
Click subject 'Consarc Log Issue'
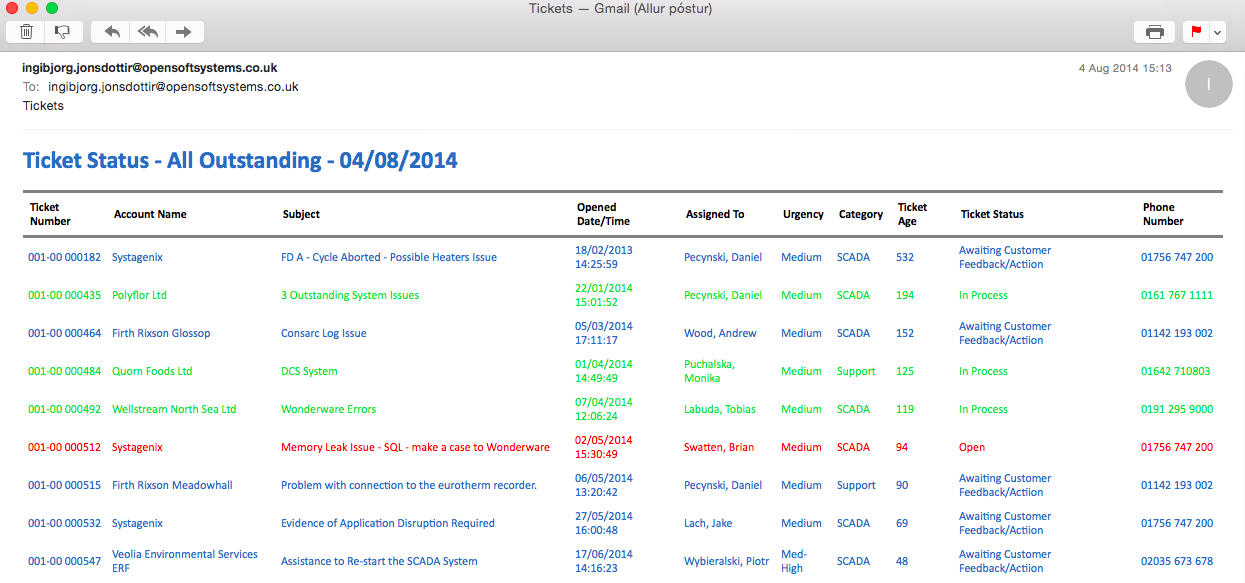click(324, 333)
